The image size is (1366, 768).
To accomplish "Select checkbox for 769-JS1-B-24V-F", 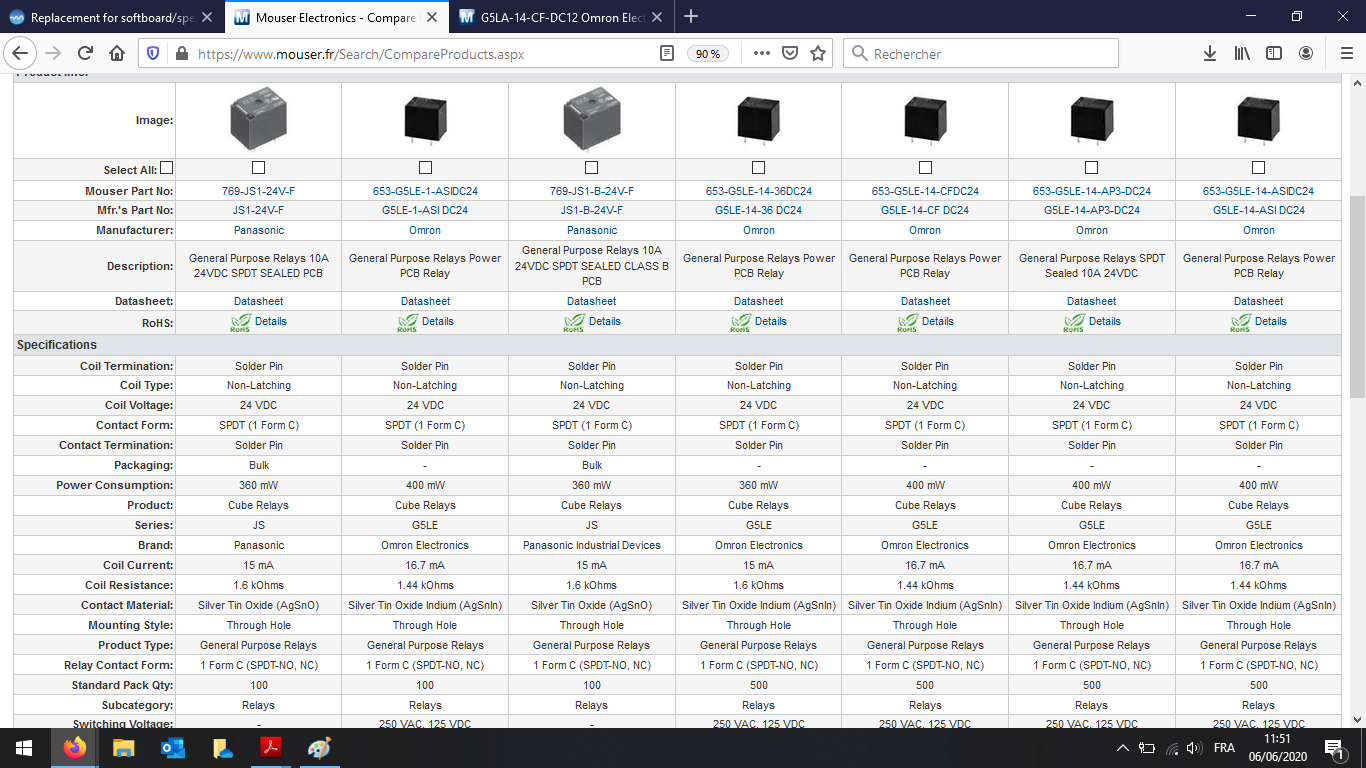I will click(592, 168).
